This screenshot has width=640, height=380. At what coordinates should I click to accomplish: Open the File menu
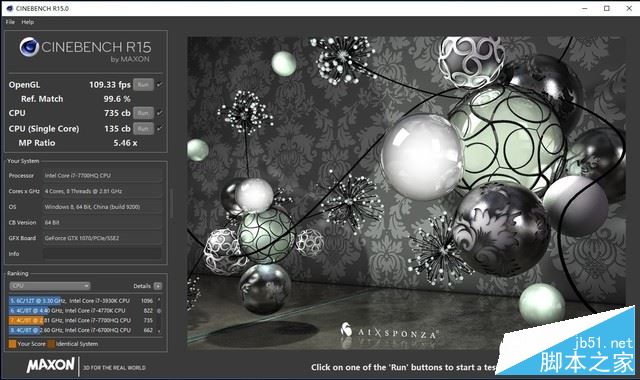point(10,22)
